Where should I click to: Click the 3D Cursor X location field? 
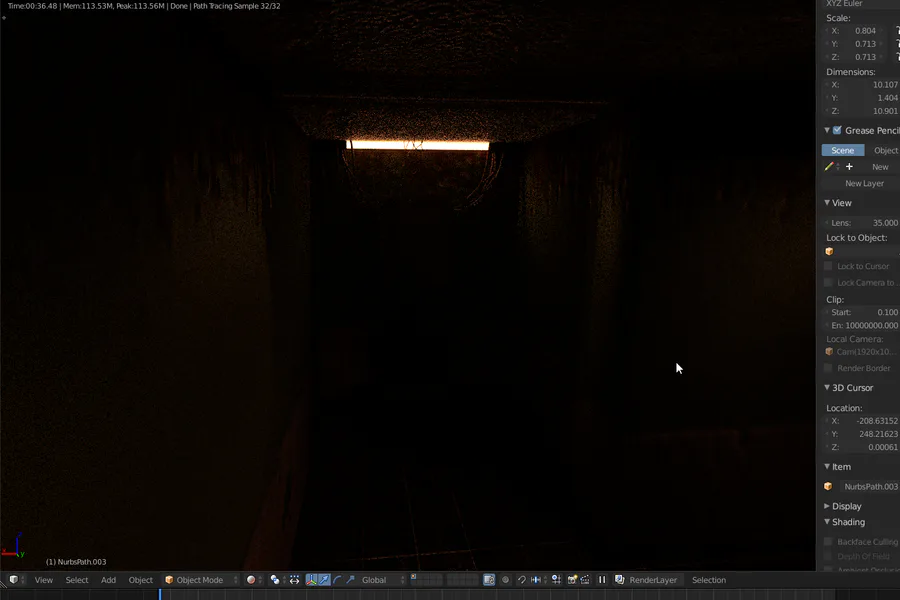862,421
